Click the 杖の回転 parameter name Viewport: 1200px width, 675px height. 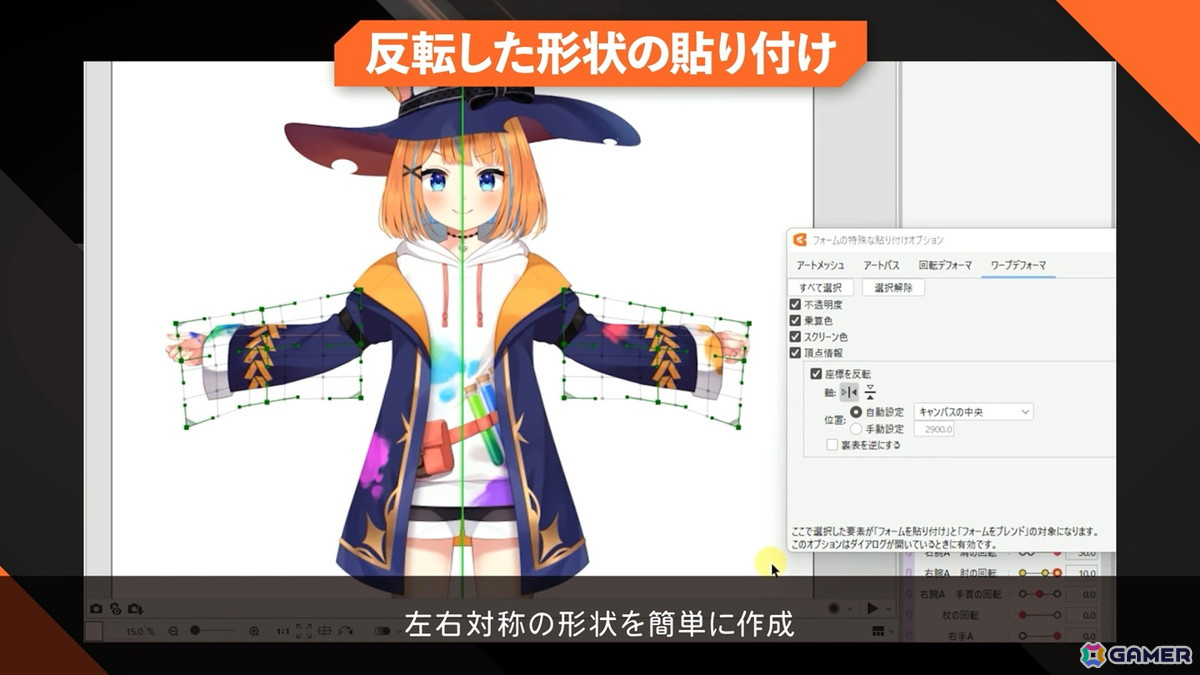point(961,615)
